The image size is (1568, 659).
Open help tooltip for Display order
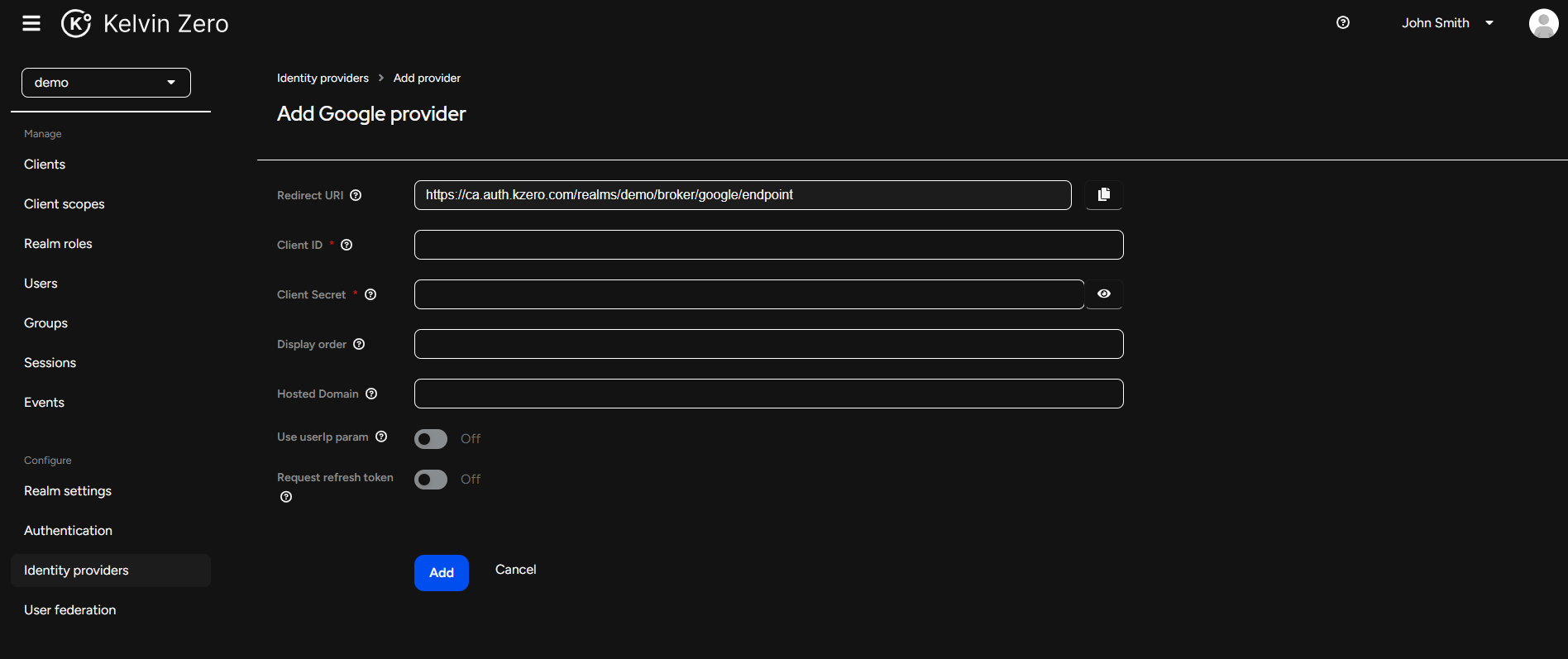359,344
